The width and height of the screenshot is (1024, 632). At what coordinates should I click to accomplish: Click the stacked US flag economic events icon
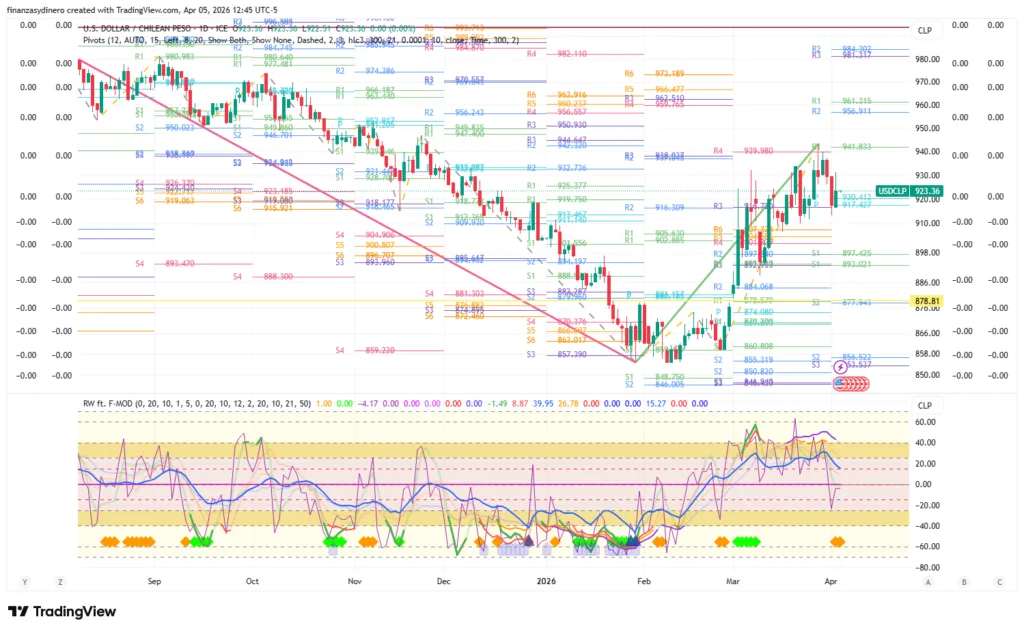point(840,386)
